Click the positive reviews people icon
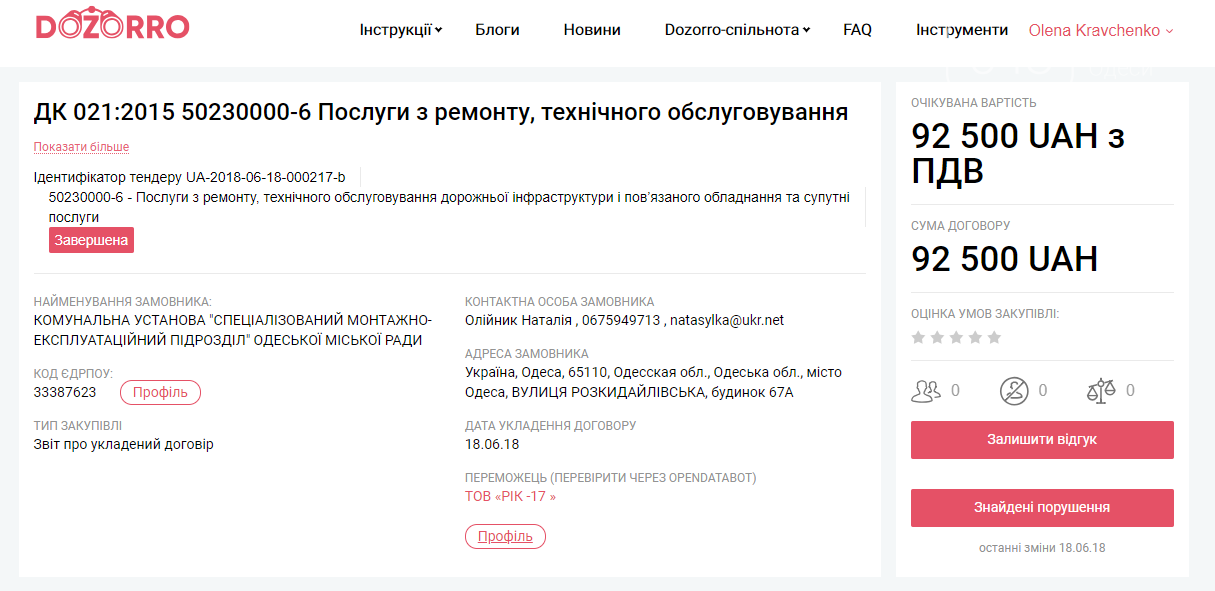 click(926, 391)
